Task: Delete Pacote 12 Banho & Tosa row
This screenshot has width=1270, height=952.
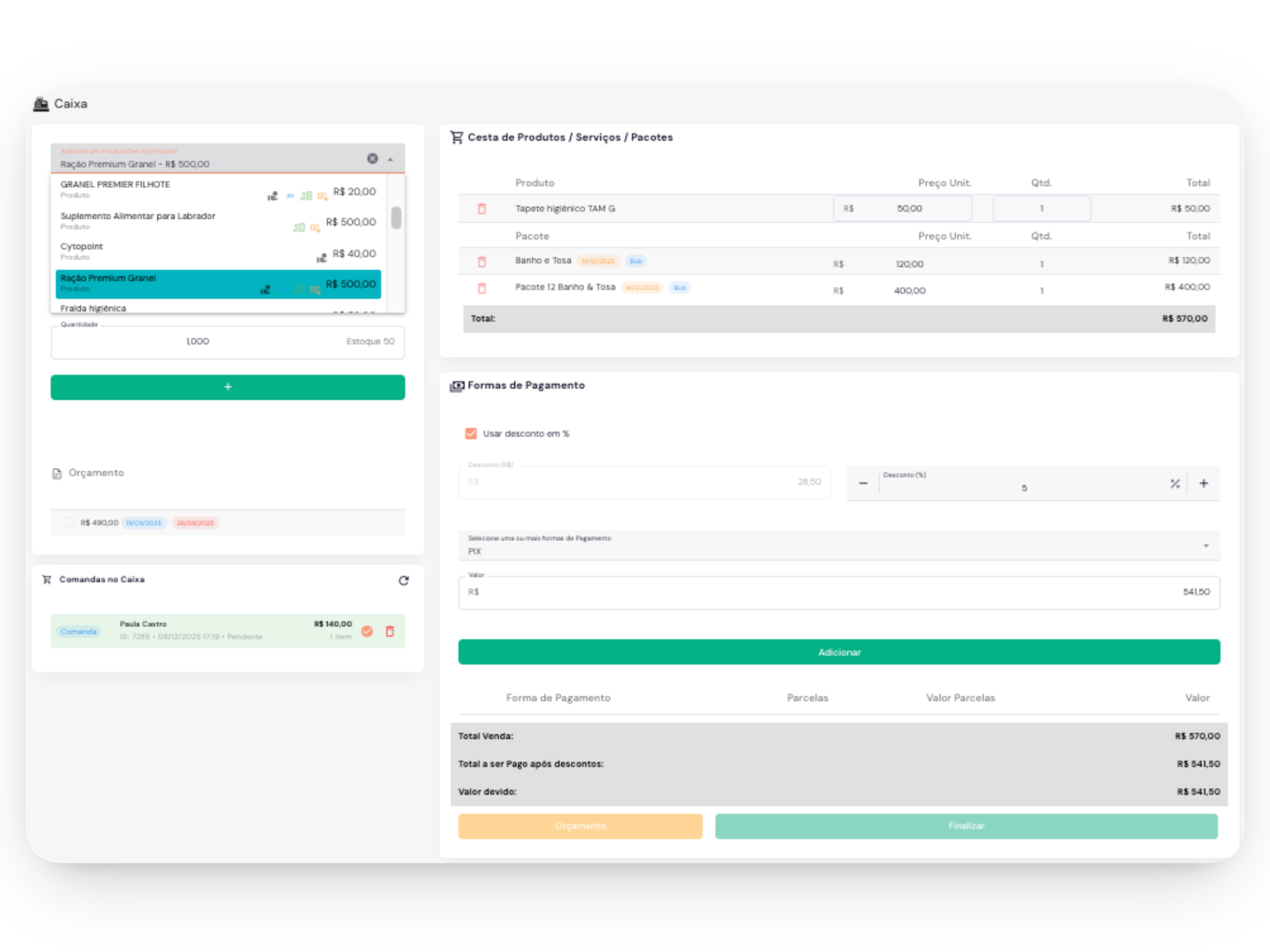Action: [482, 288]
